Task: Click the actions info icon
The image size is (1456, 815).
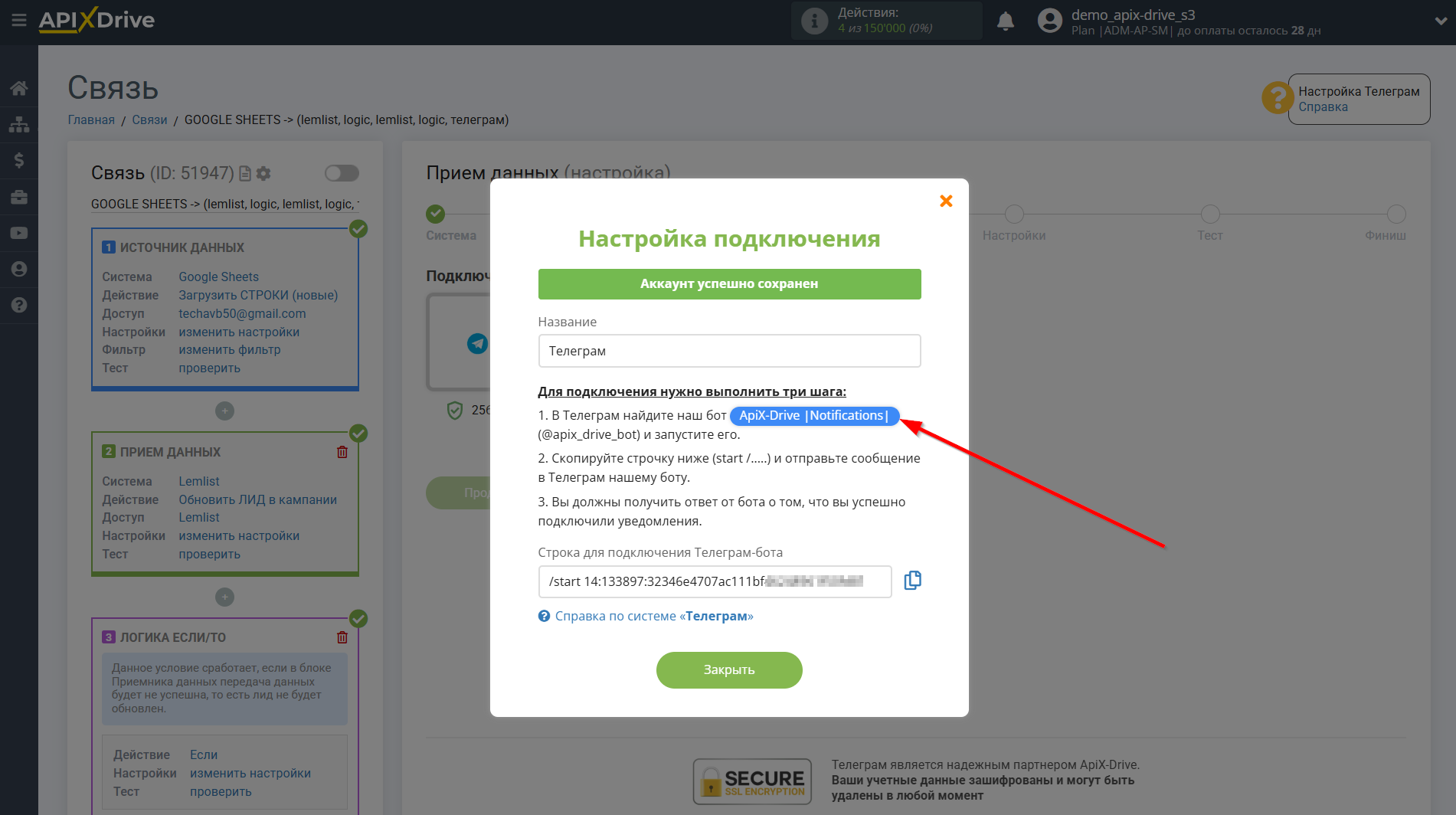Action: coord(814,21)
